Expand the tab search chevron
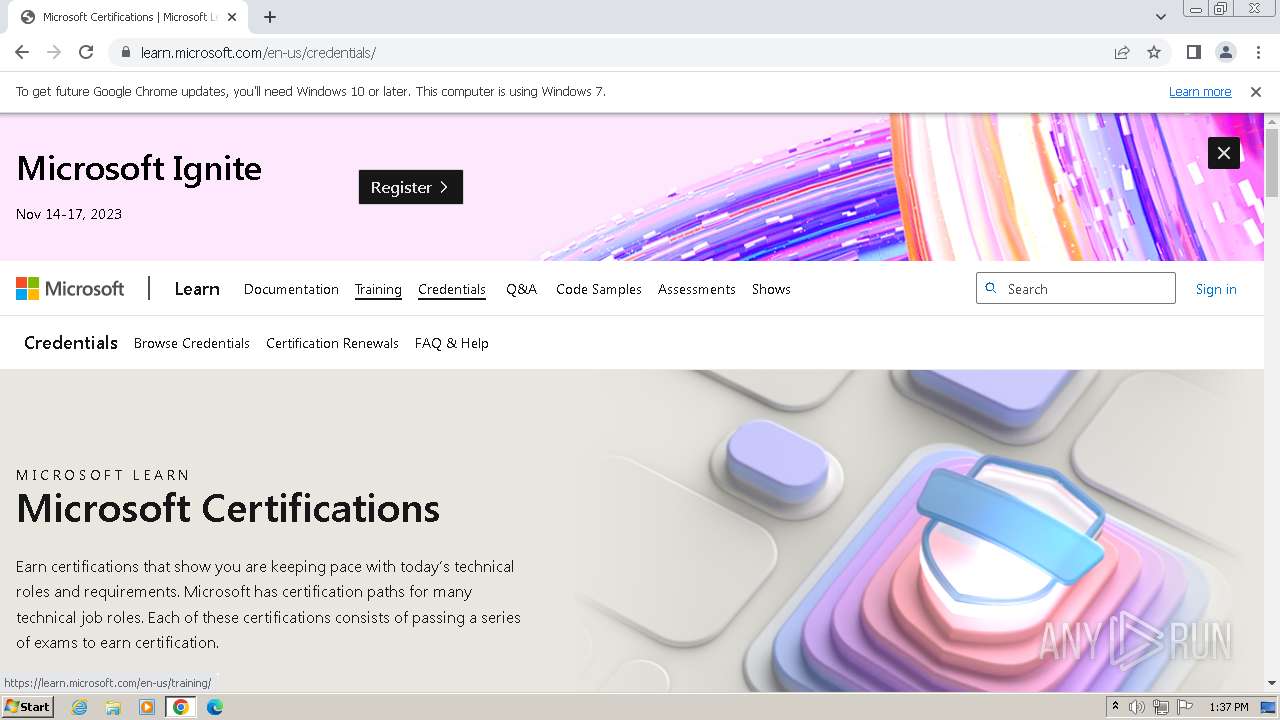1280x720 pixels. pos(1160,17)
